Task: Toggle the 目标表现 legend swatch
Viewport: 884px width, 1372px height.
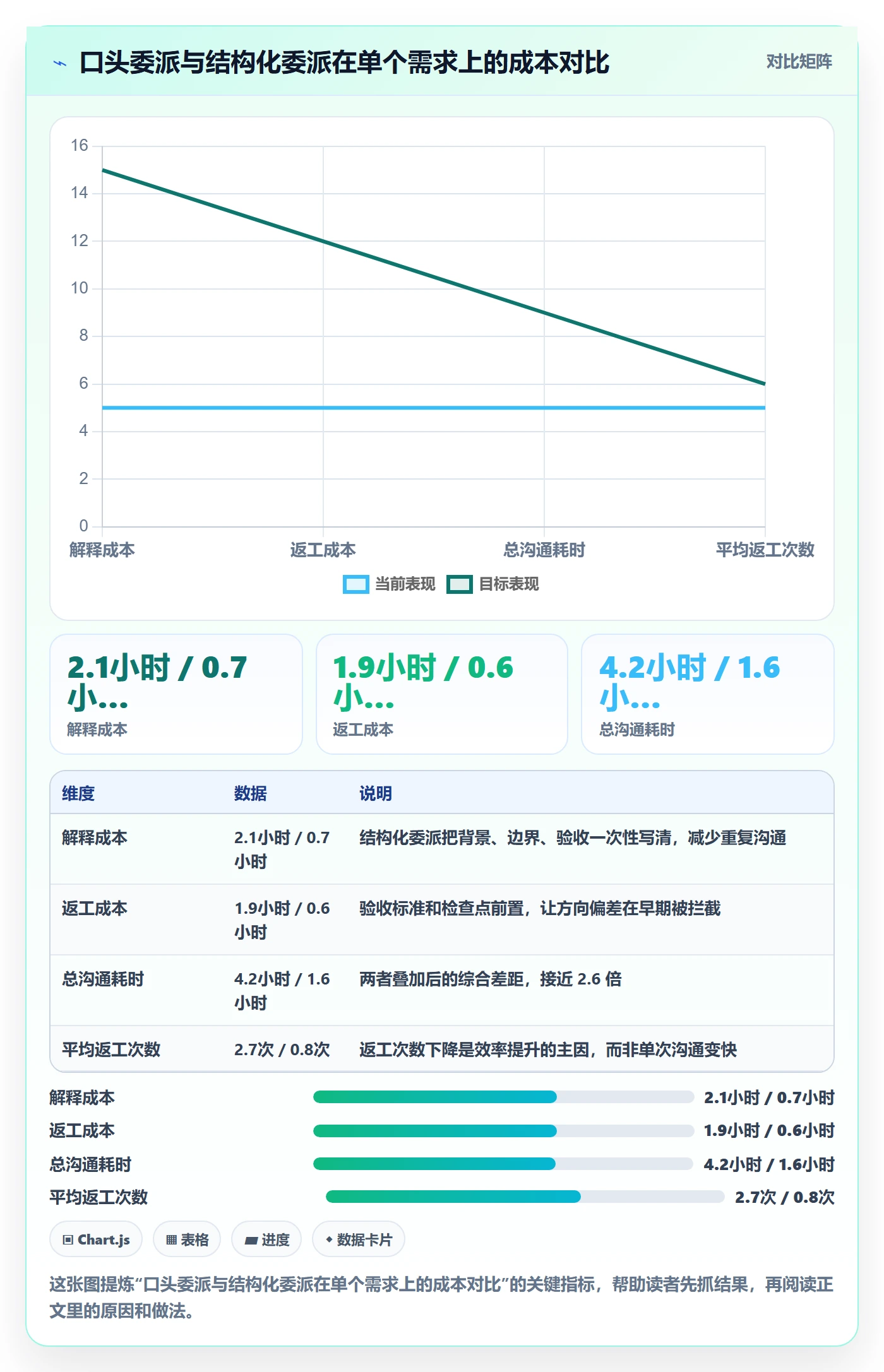Action: [x=459, y=584]
